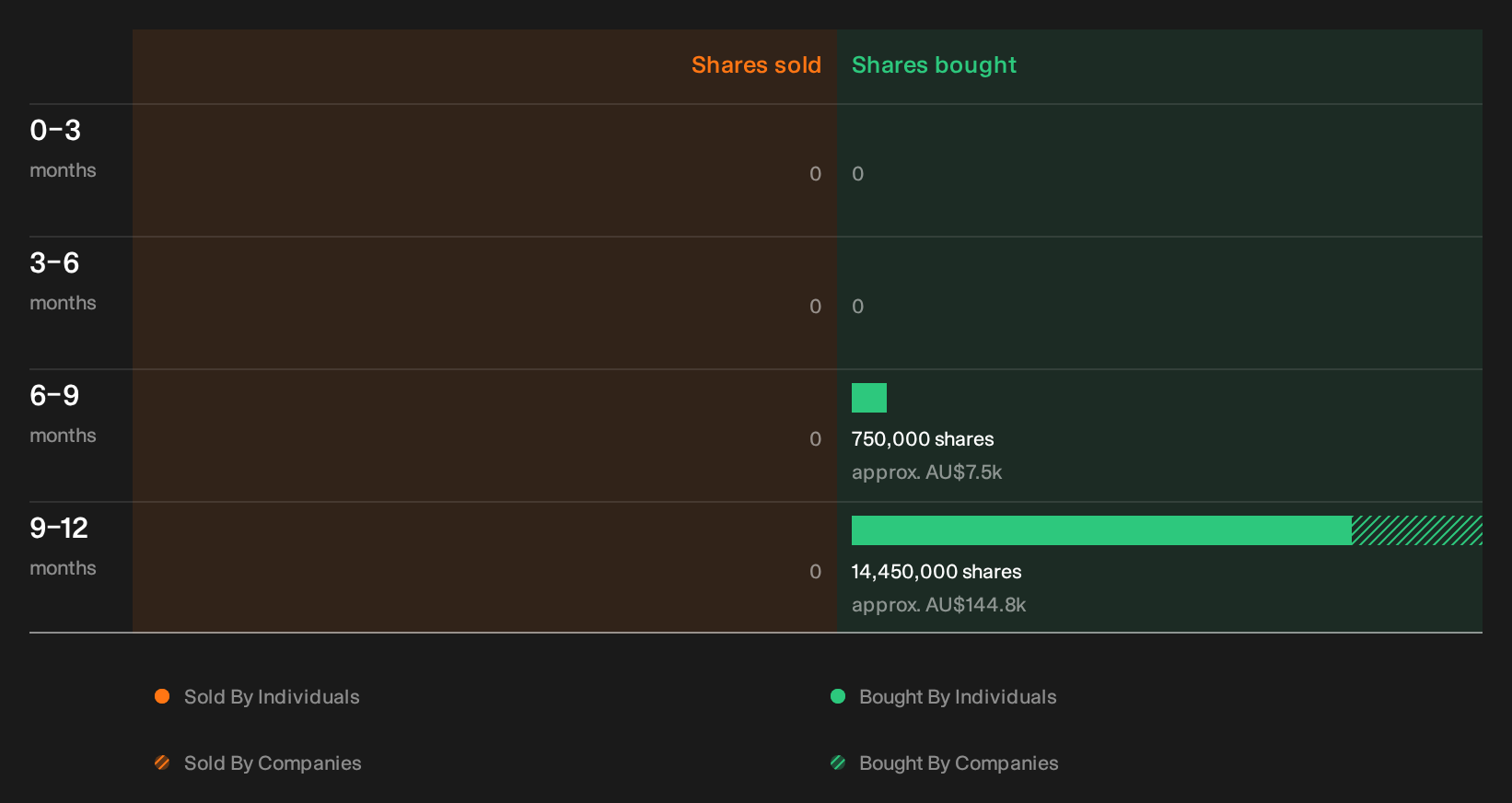
Task: Click the Bought By Individuals legend label
Action: click(x=958, y=697)
